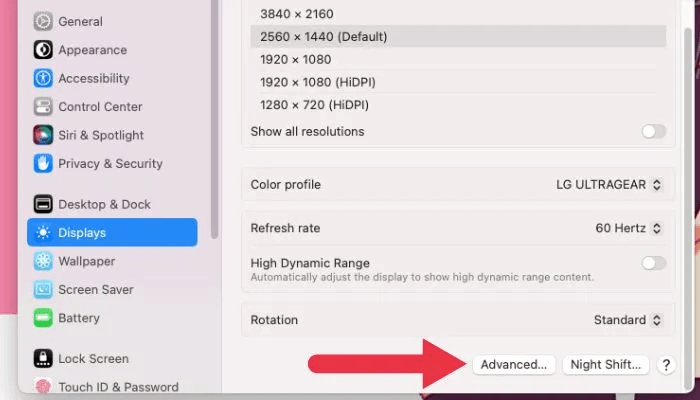Viewport: 700px width, 400px height.
Task: Toggle High Dynamic Range switch
Action: click(x=653, y=263)
